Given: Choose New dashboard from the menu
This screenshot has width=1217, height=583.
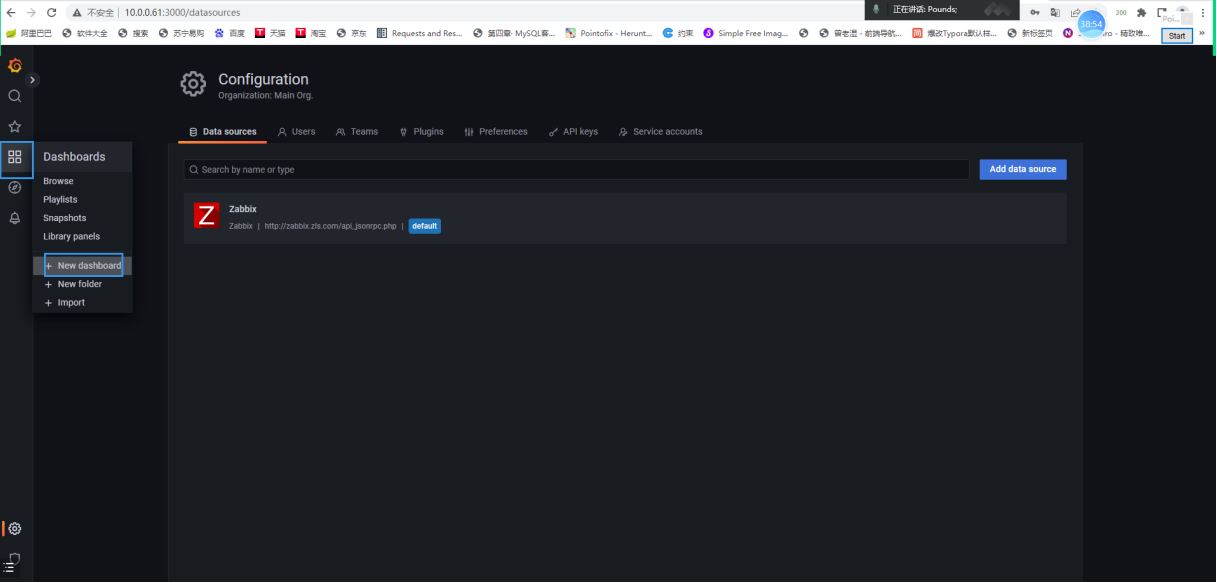Looking at the screenshot, I should pos(83,266).
